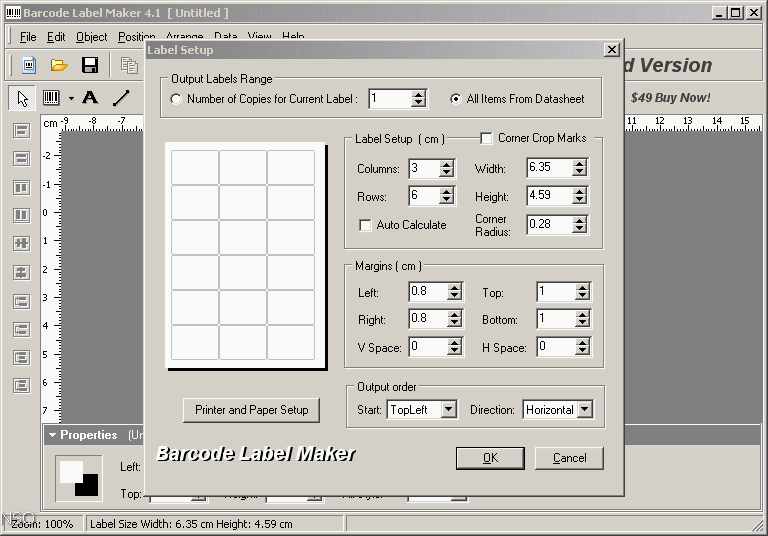Close the Label Setup dialog
Viewport: 768px width, 536px height.
point(612,50)
